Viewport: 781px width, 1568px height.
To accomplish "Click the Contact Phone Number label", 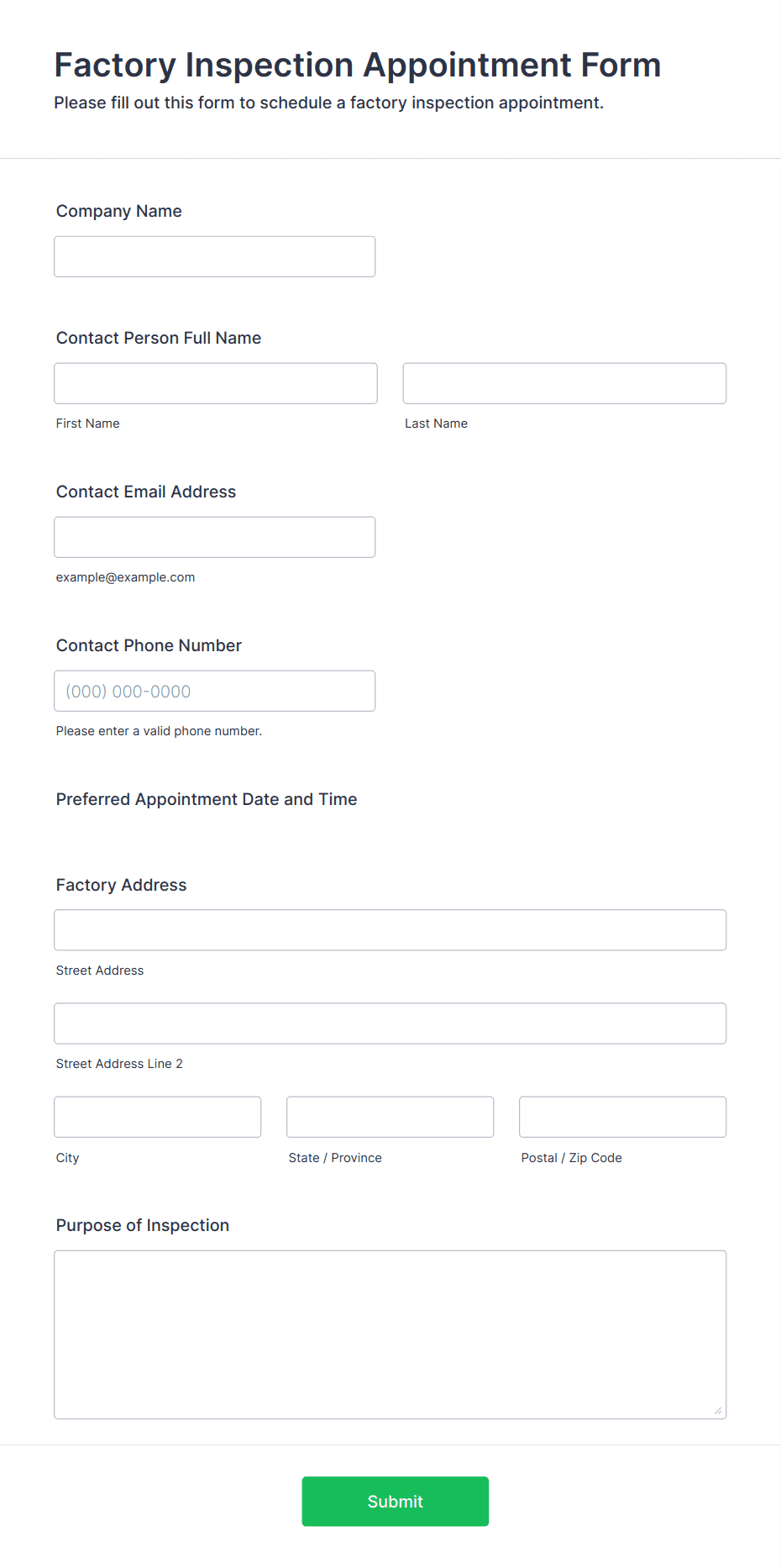I will pos(149,645).
